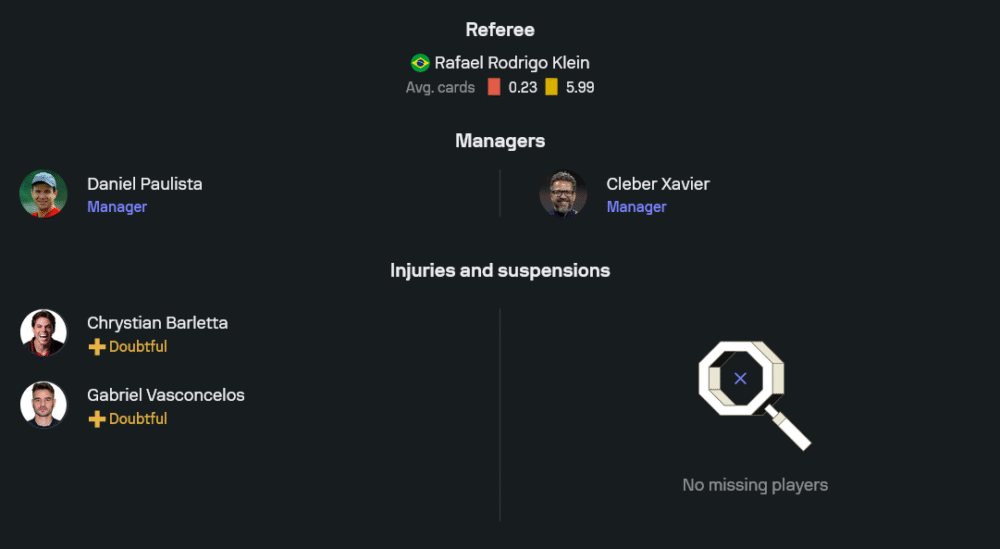Open referee Rafael Rodrigo Klein's page
The width and height of the screenshot is (1000, 549).
[511, 63]
